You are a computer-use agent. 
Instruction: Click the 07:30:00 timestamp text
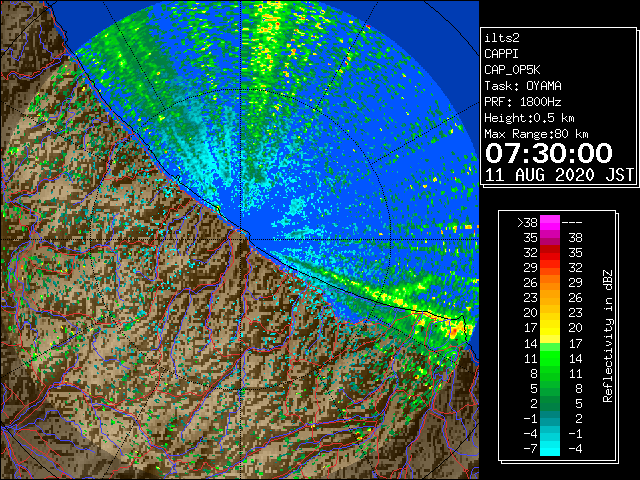click(549, 153)
